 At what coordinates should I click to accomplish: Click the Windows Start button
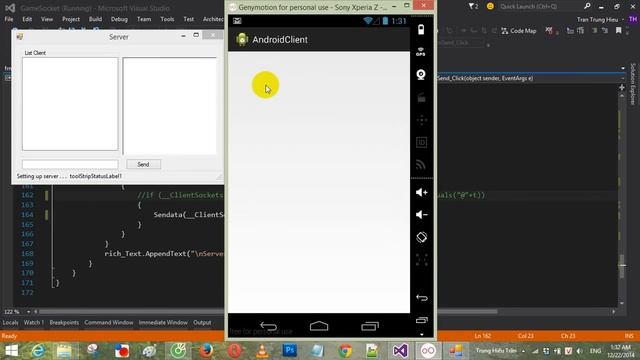(x=11, y=351)
